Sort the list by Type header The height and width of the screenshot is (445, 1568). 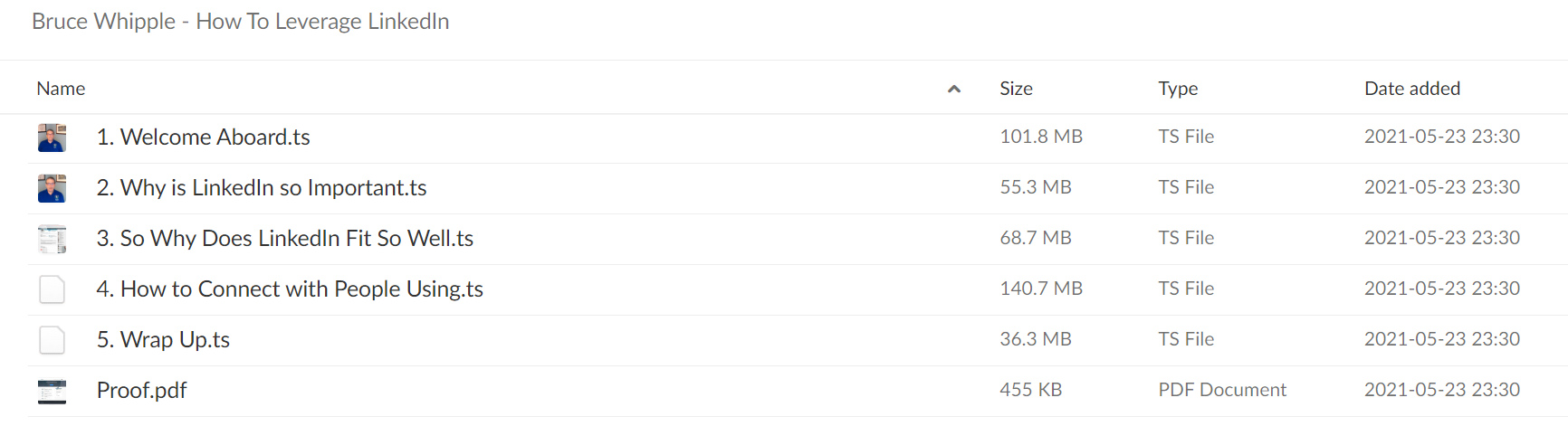pos(1178,89)
